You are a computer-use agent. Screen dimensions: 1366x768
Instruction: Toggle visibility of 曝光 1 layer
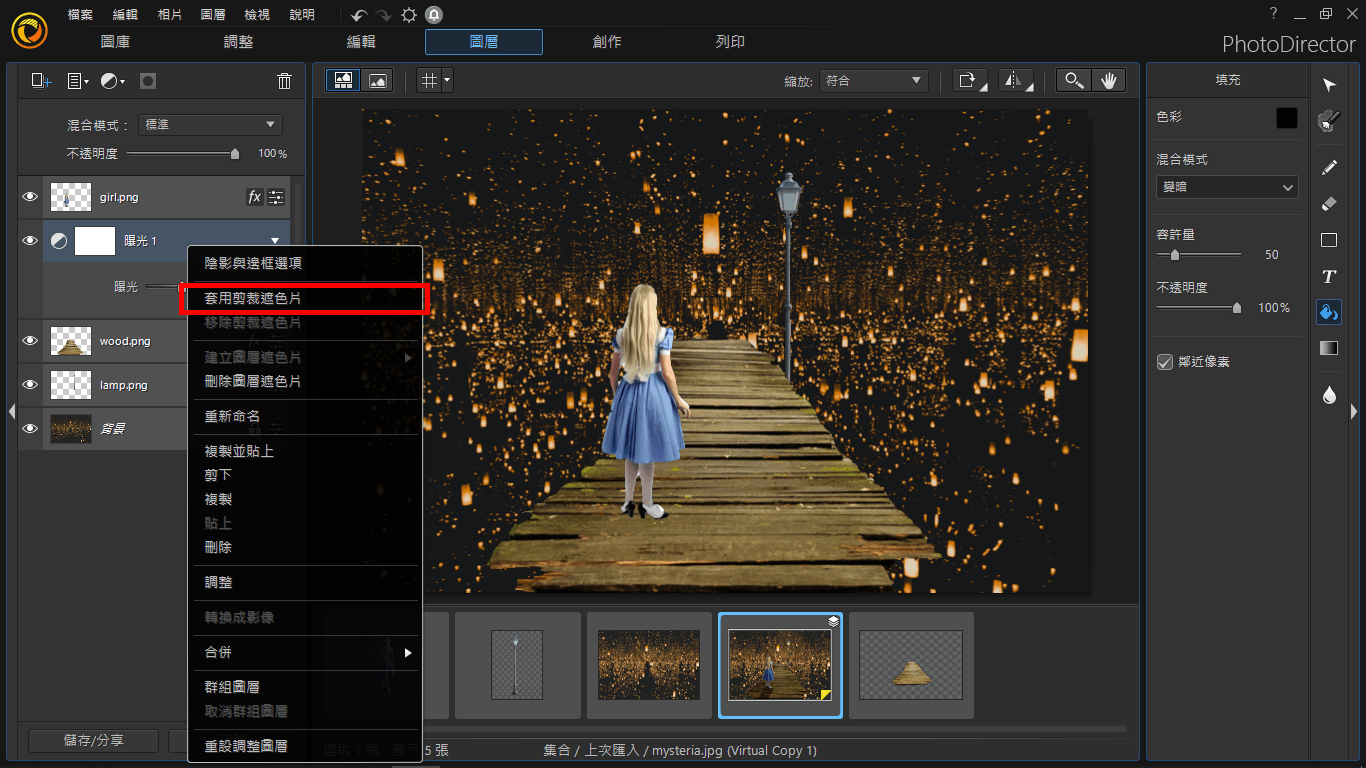click(30, 241)
